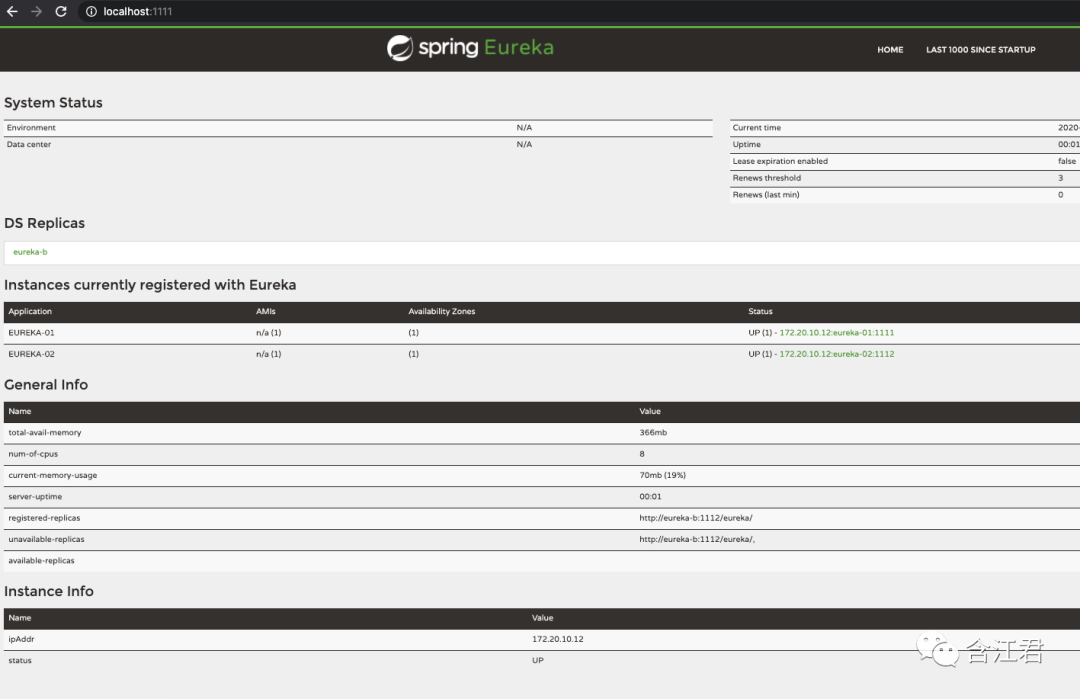The height and width of the screenshot is (699, 1080).
Task: Click the registered-replicas URL value
Action: coord(696,518)
